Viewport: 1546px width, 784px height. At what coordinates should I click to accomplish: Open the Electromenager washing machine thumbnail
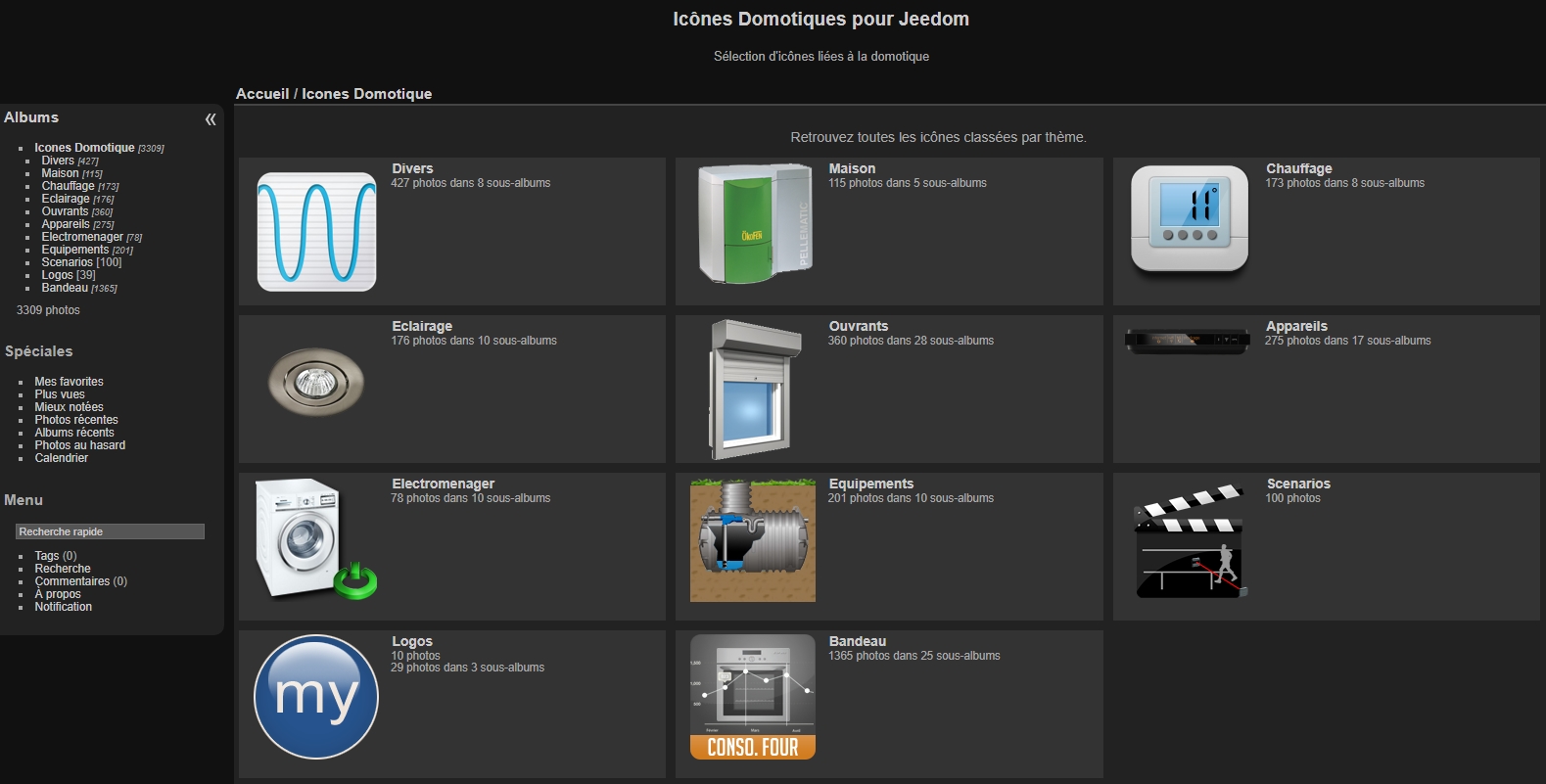(x=316, y=538)
